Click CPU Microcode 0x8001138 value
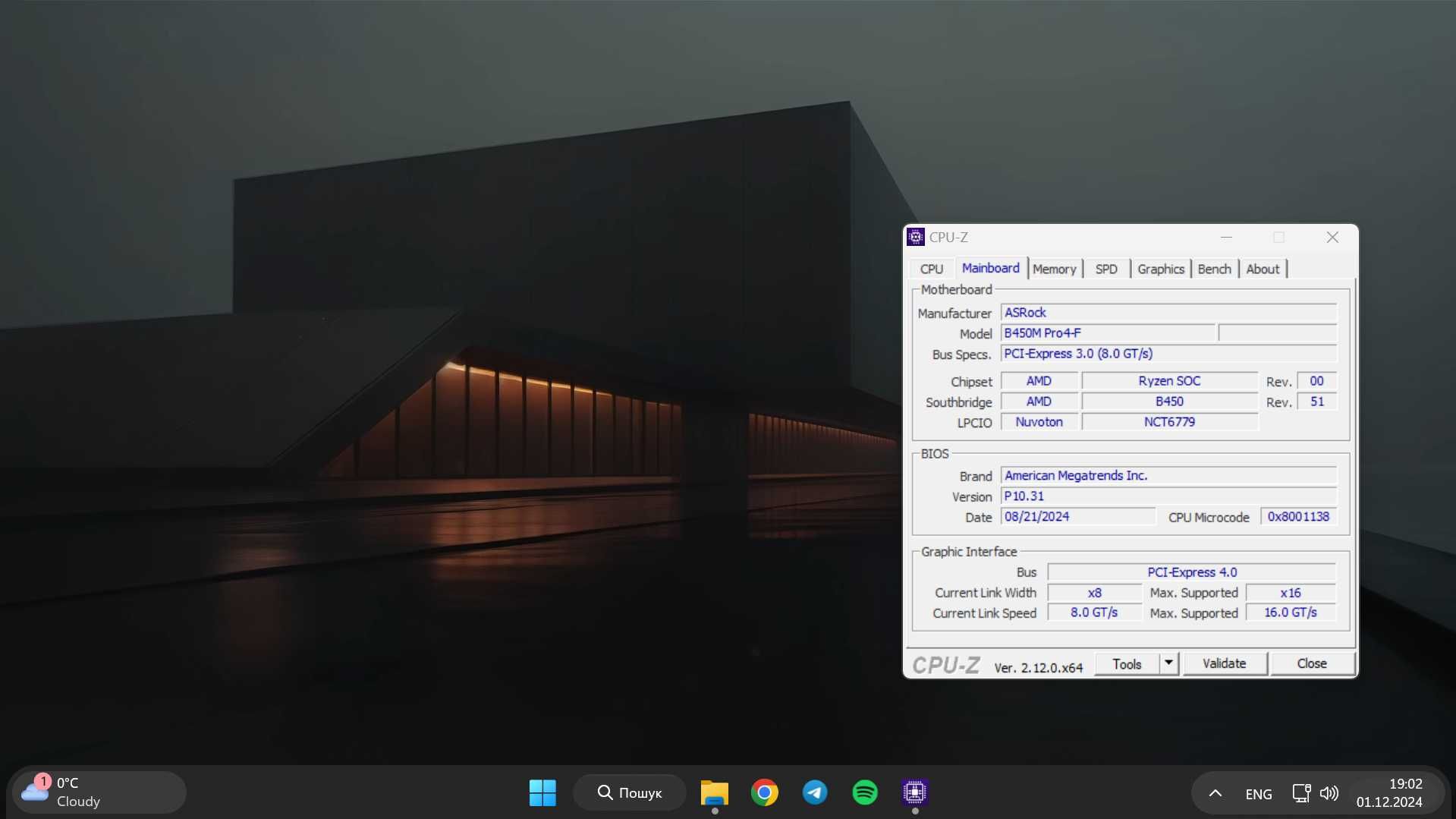1456x819 pixels. tap(1298, 517)
